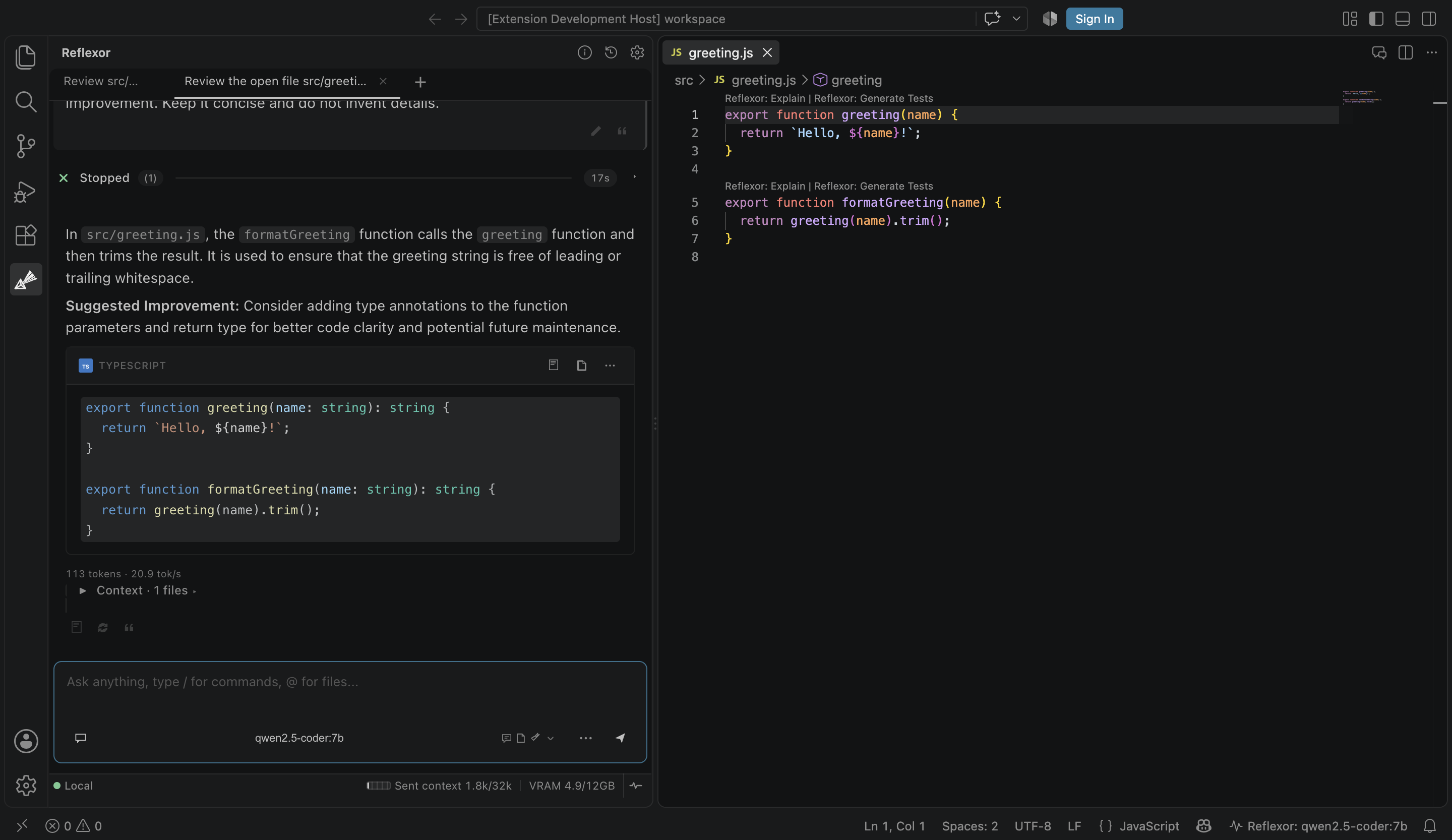1452x840 pixels.
Task: Switch to the 'Review src/...' chat tab
Action: coord(101,81)
